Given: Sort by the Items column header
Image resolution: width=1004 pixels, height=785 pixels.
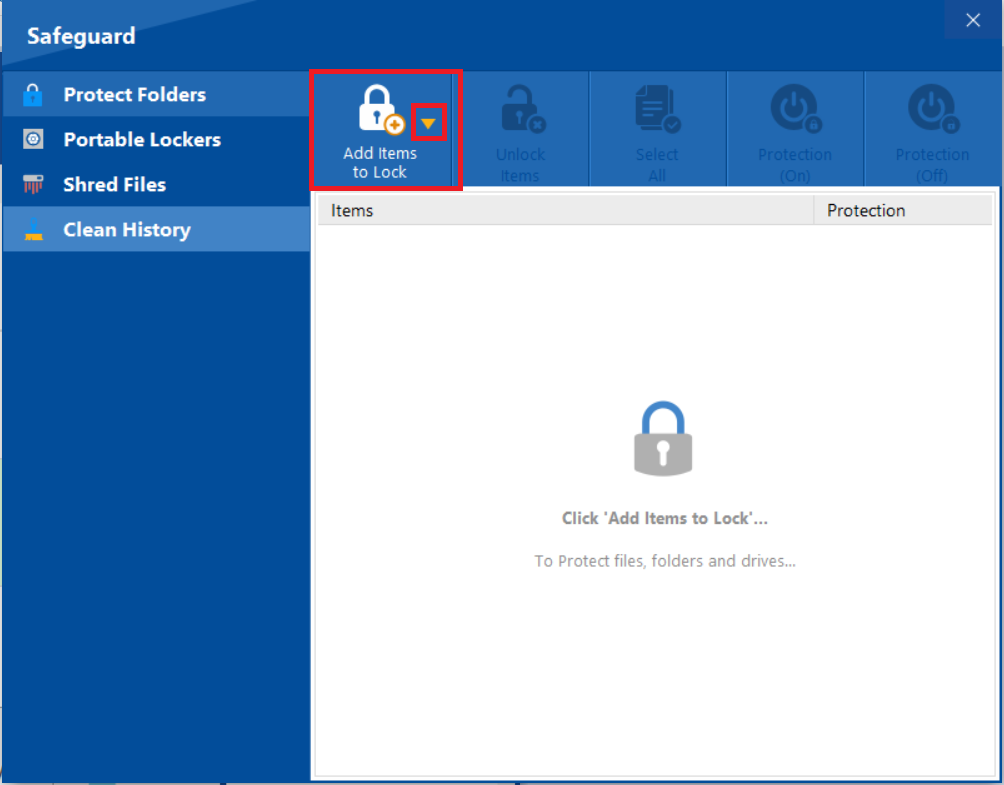Looking at the screenshot, I should click(x=565, y=211).
